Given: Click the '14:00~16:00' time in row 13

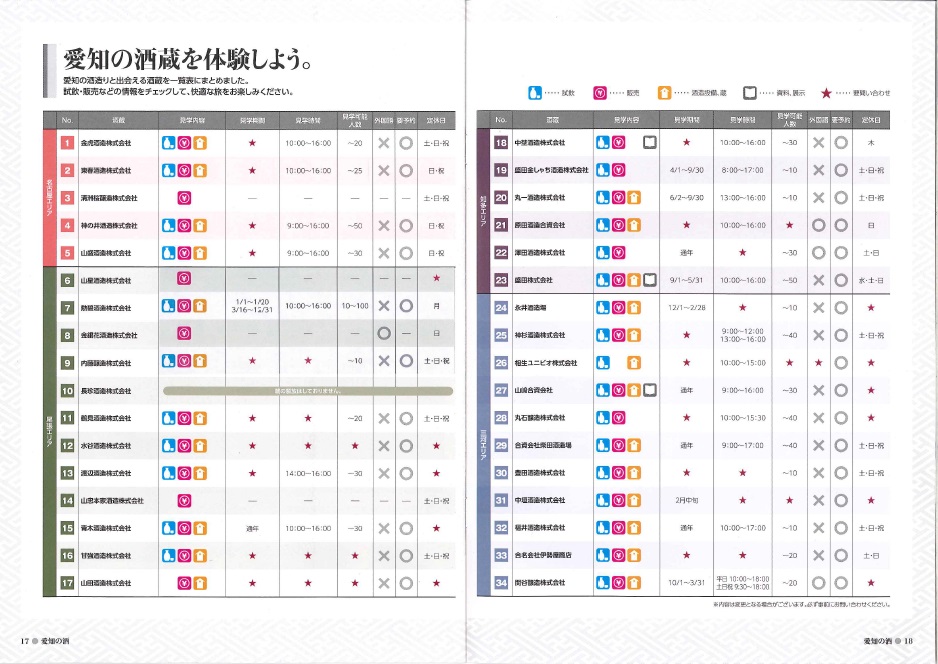Looking at the screenshot, I should click(x=308, y=473).
